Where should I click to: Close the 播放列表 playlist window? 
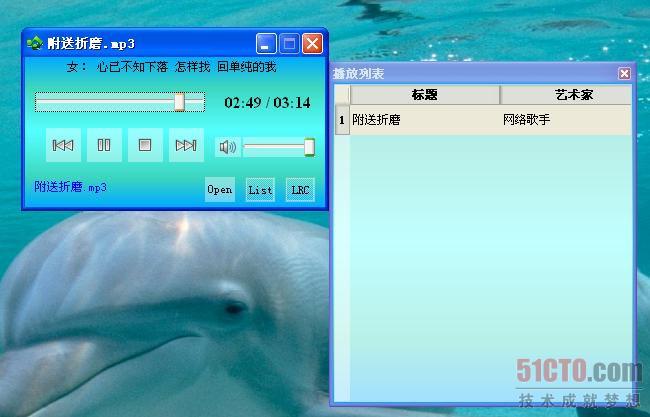[624, 74]
